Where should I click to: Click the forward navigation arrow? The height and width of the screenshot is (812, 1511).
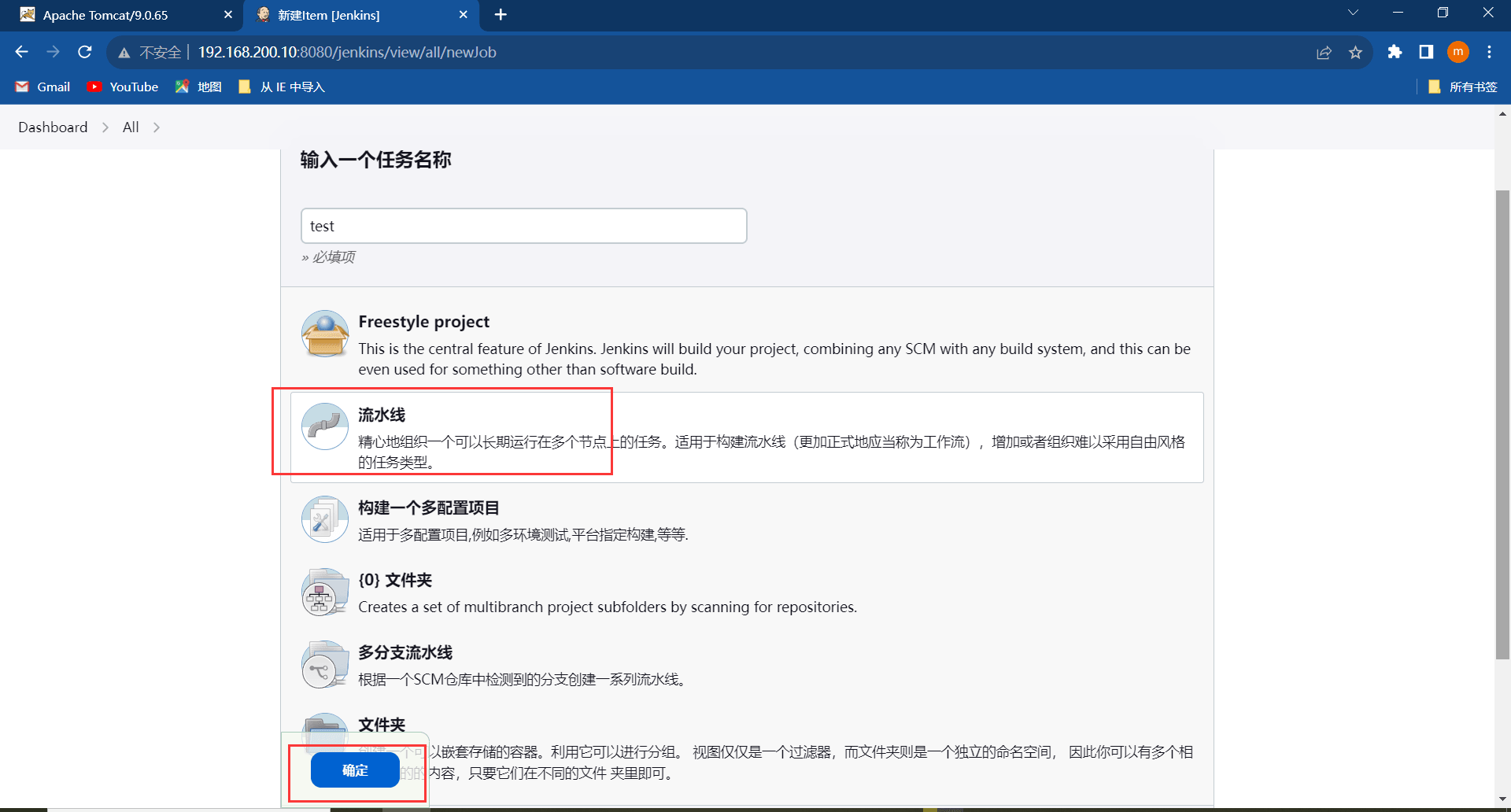(x=53, y=52)
